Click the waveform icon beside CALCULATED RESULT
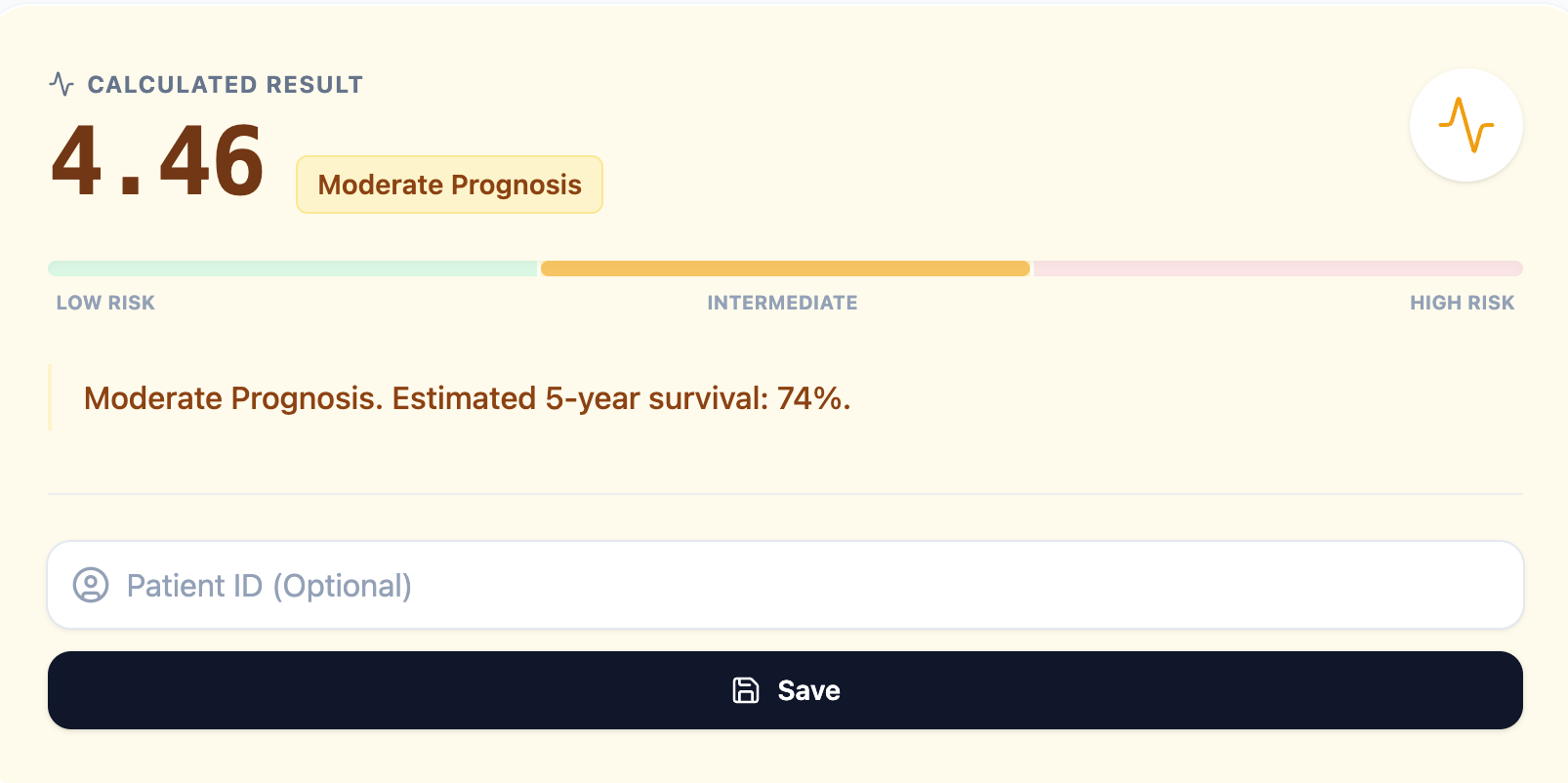Screen dimensions: 1568x783 62,84
